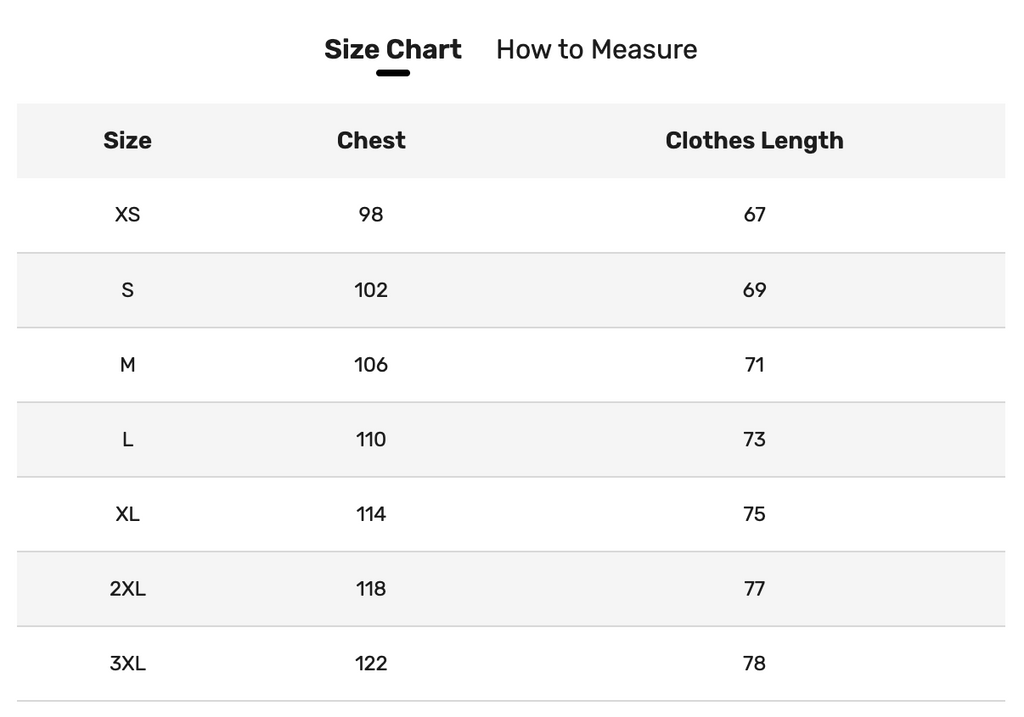
Task: Switch to the How to Measure tab
Action: pyautogui.click(x=596, y=50)
